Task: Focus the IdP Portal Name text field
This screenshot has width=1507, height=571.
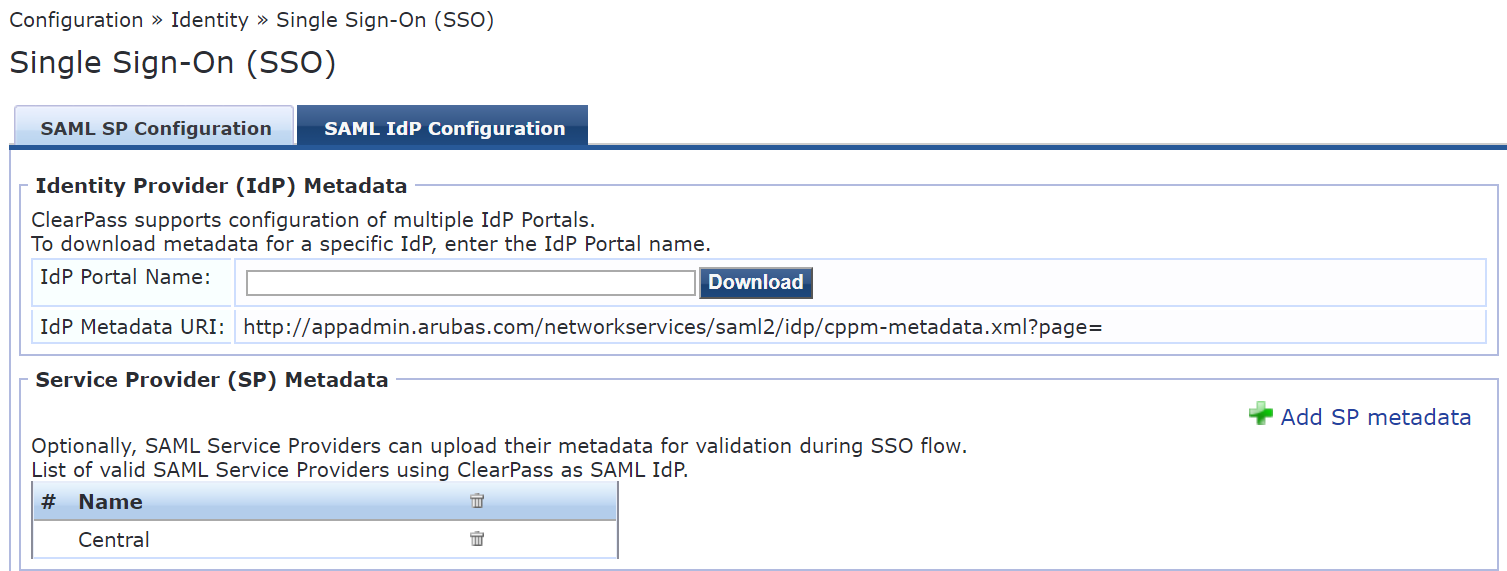Action: click(x=470, y=283)
